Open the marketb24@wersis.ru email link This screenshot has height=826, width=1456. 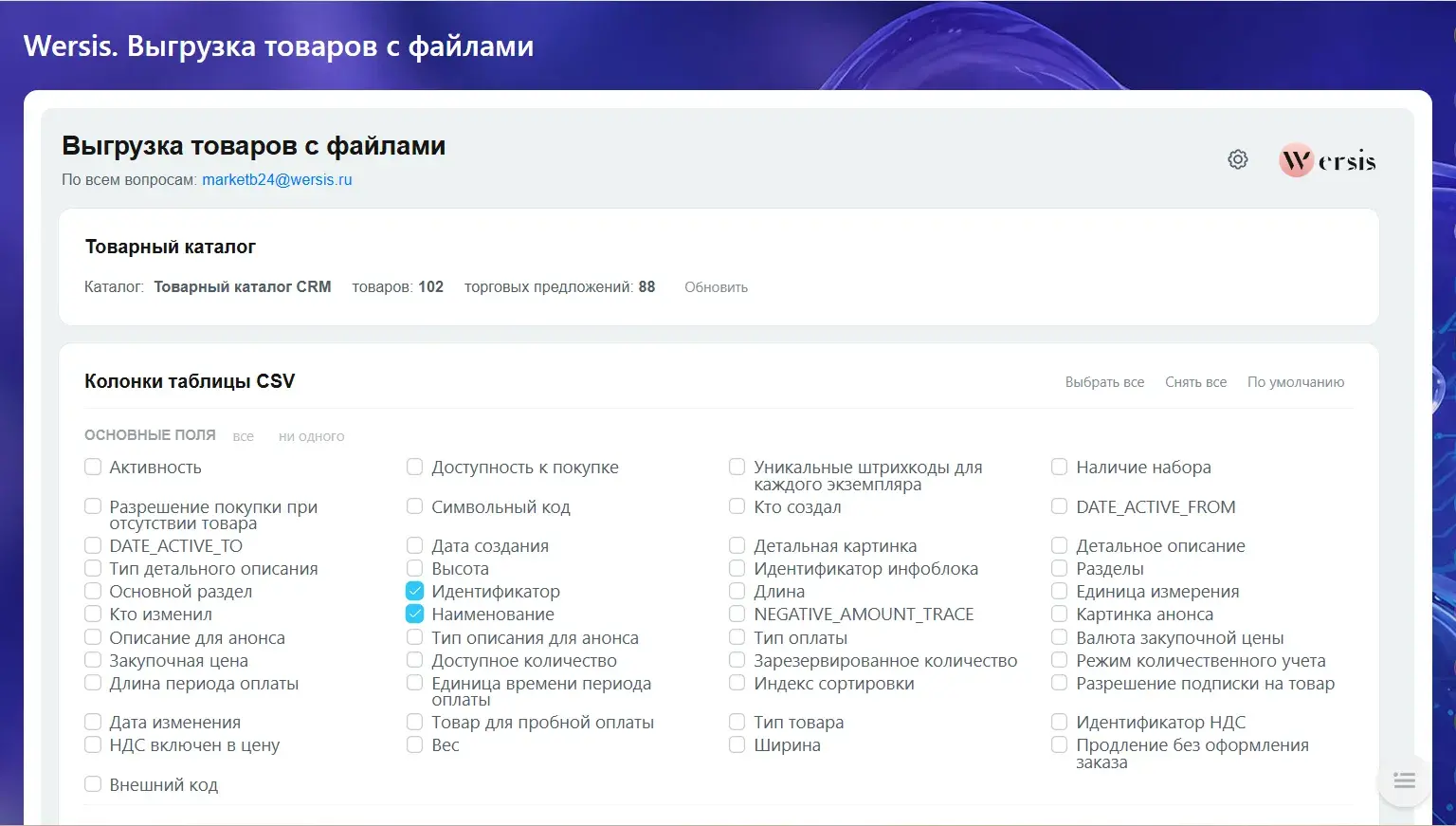(277, 179)
